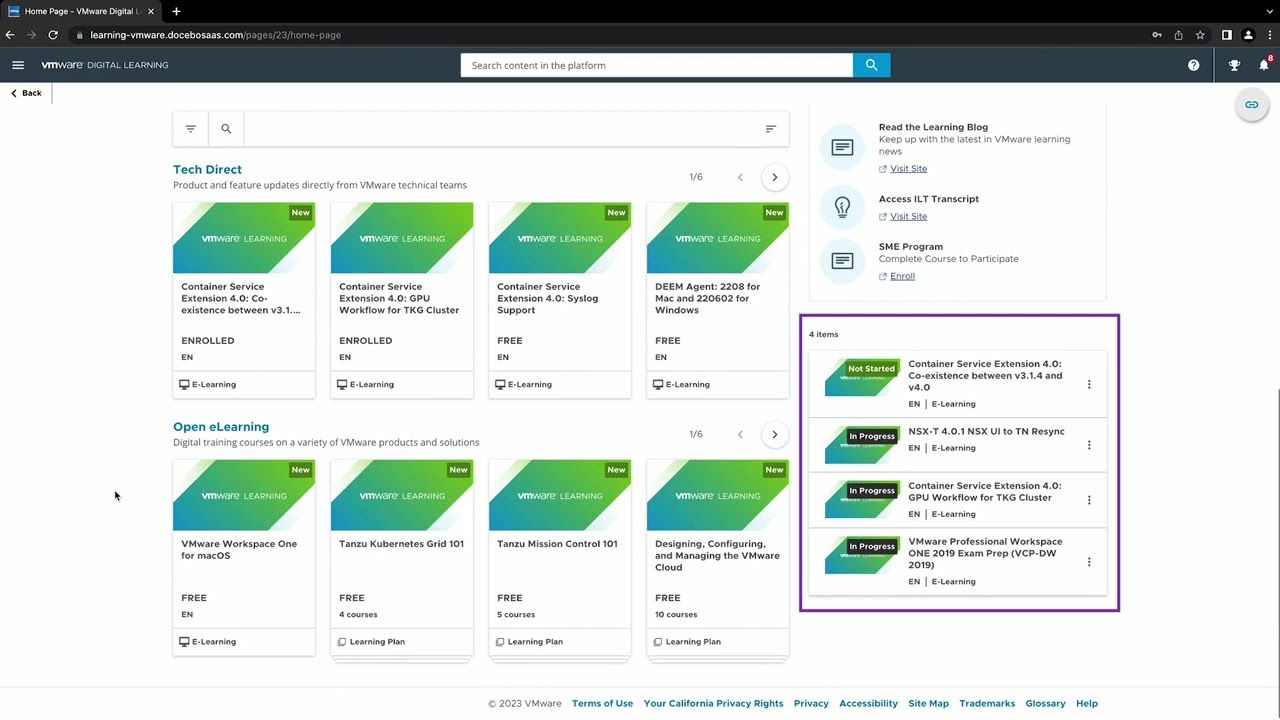Screen dimensions: 1280x720
Task: Open options for NSX-T 4.0.1 Resync item
Action: 1089,445
